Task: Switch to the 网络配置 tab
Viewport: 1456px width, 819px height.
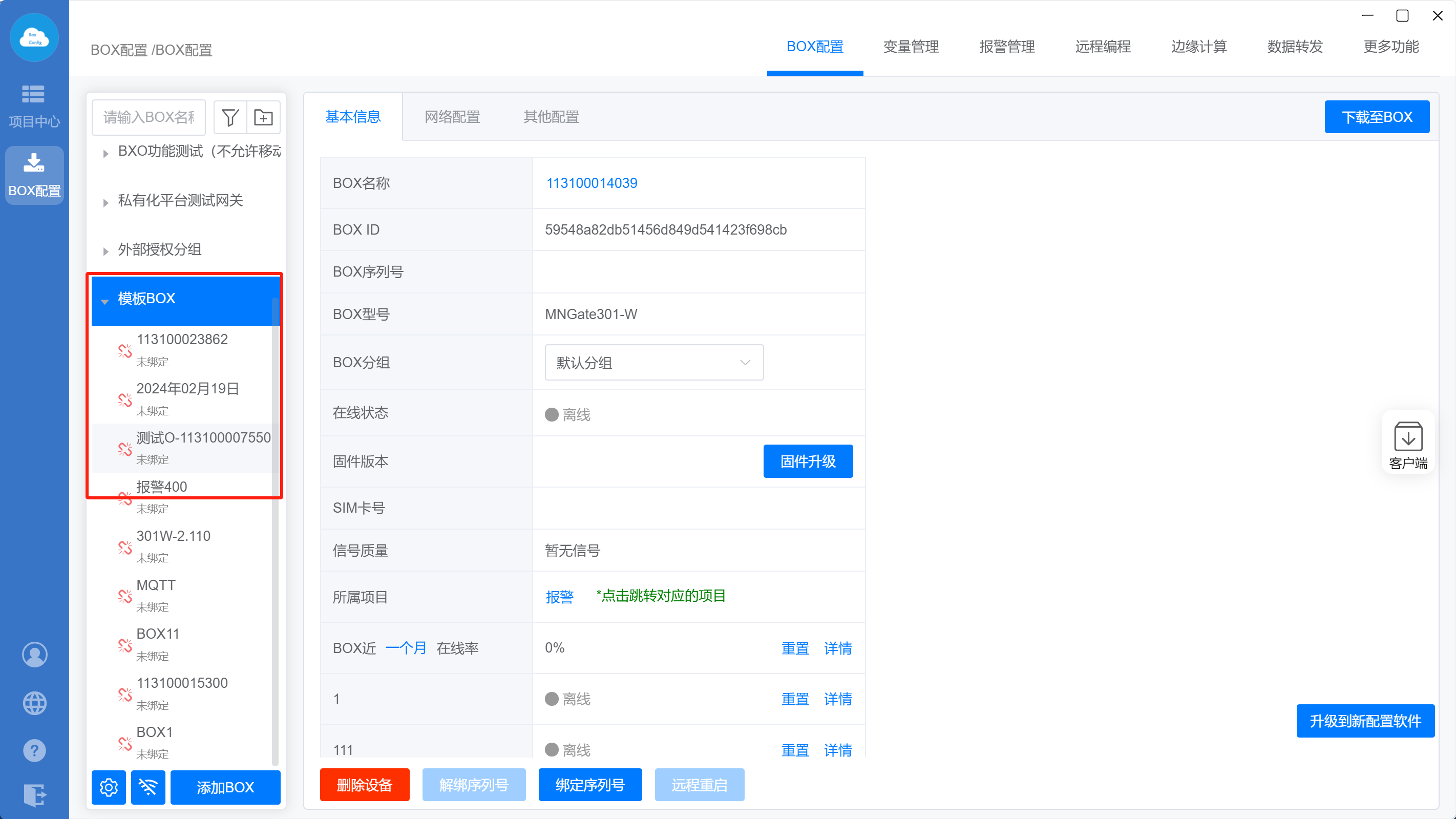Action: coord(452,117)
